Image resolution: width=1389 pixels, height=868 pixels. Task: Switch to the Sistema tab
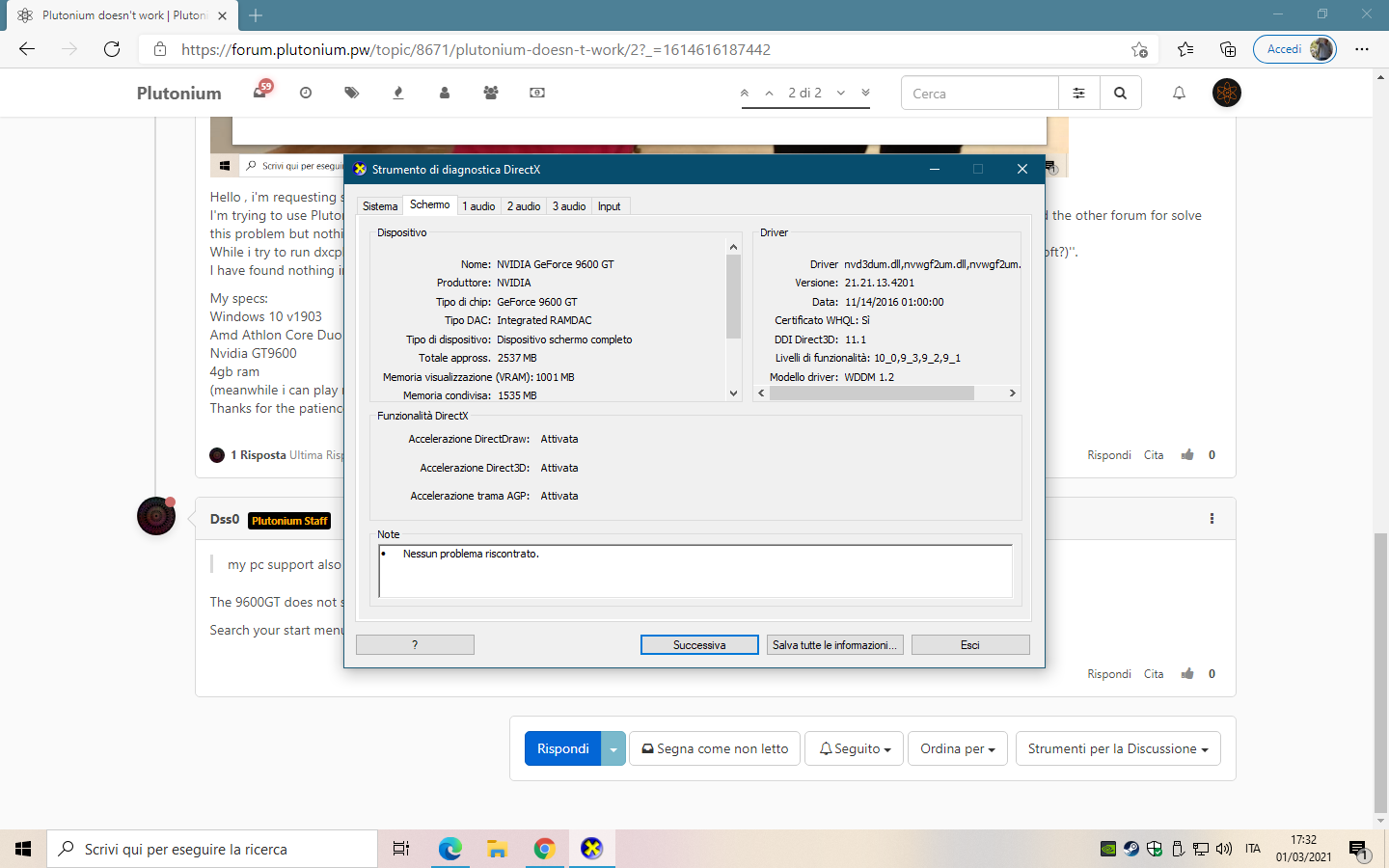pos(380,206)
